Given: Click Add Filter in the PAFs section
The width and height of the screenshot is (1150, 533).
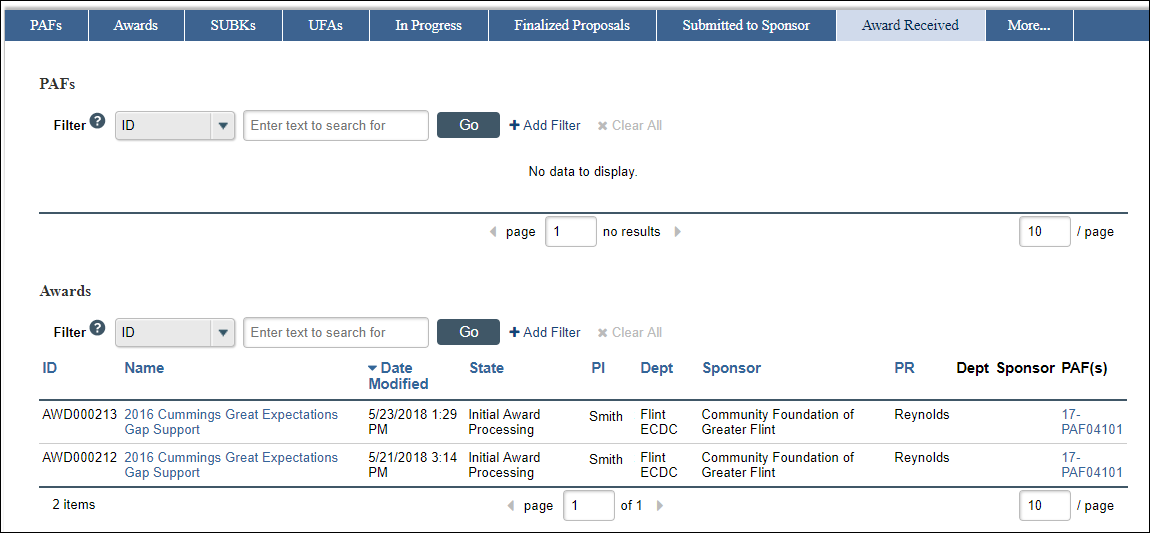Looking at the screenshot, I should (545, 125).
